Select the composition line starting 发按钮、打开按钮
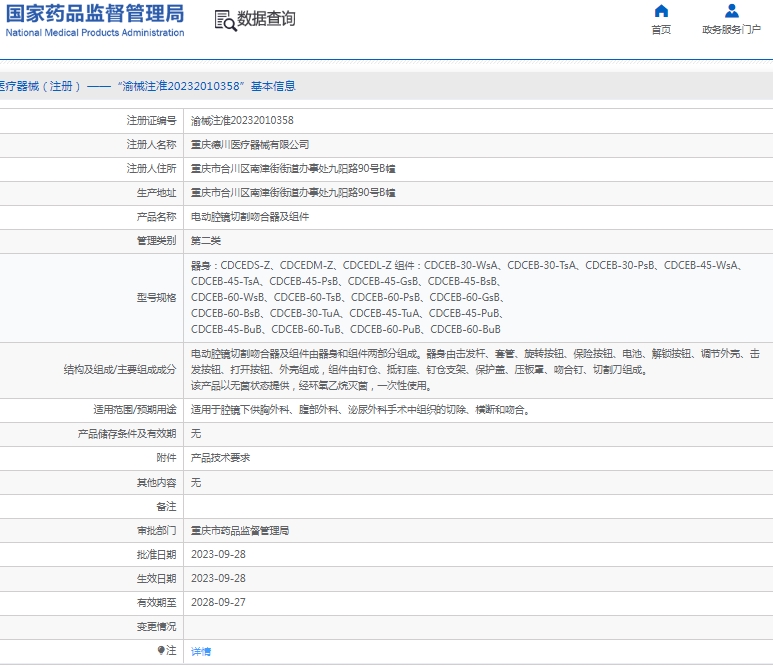This screenshot has height=669, width=773. pyautogui.click(x=420, y=370)
